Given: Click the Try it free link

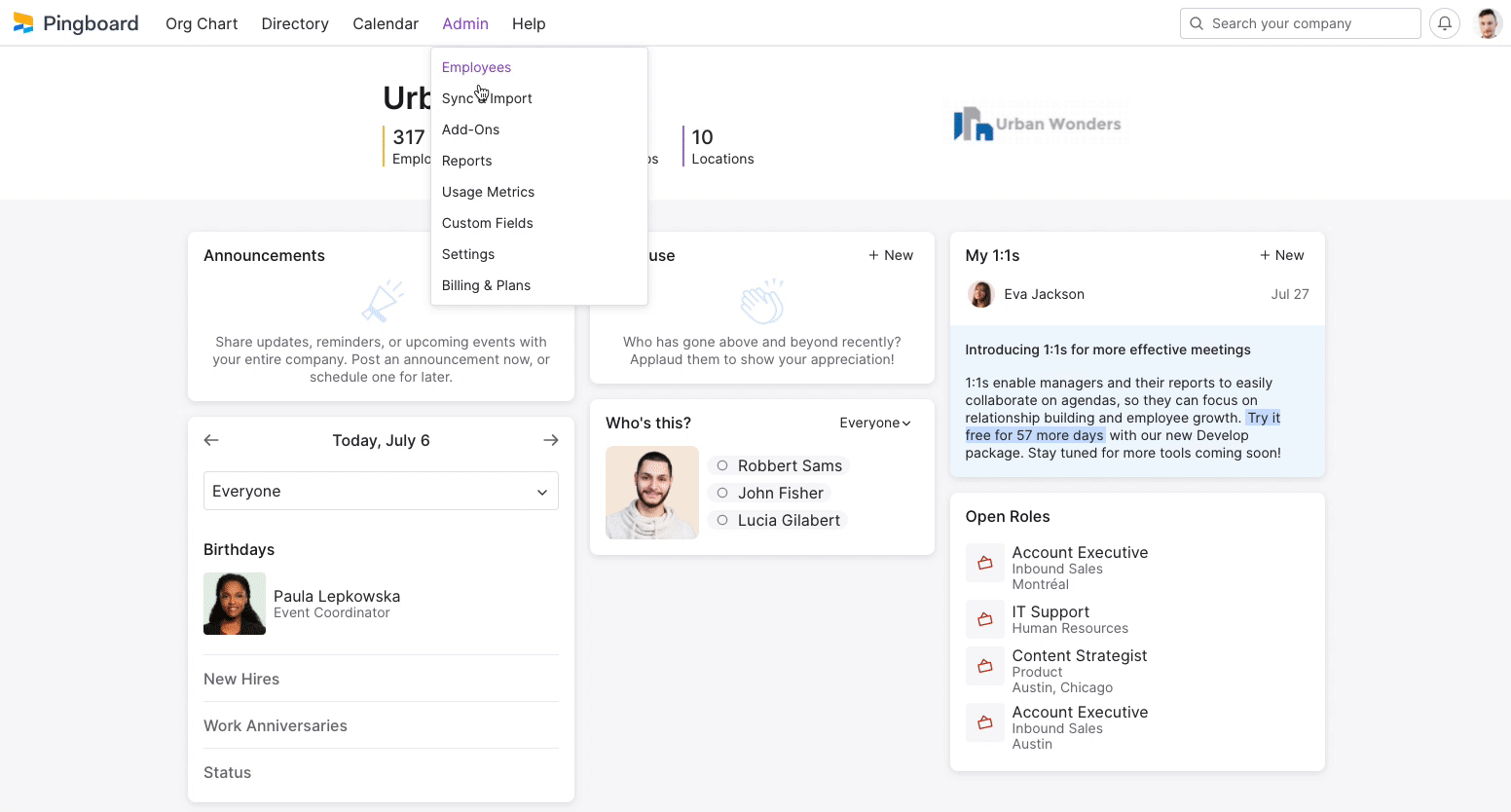Looking at the screenshot, I should tap(1264, 418).
